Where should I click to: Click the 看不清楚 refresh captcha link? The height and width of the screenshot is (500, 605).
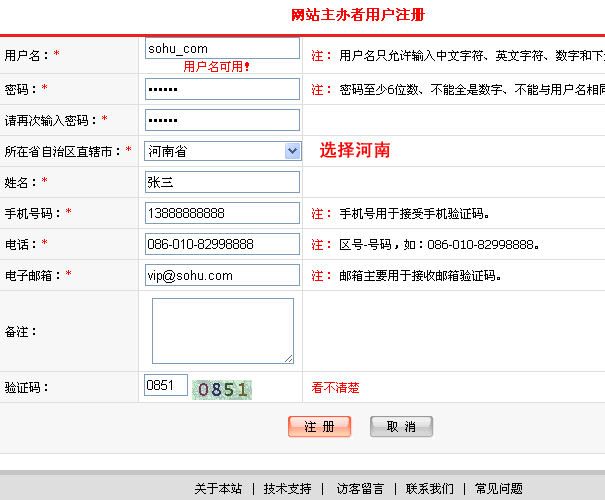pyautogui.click(x=336, y=388)
